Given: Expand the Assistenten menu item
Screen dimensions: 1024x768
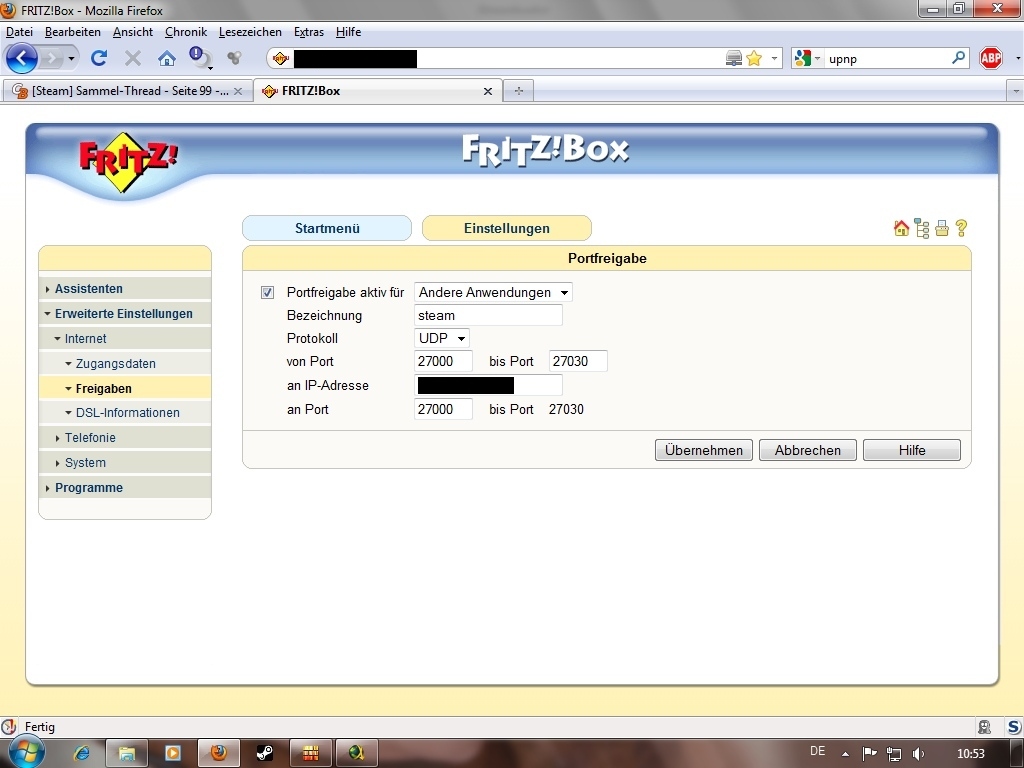Looking at the screenshot, I should tap(88, 289).
